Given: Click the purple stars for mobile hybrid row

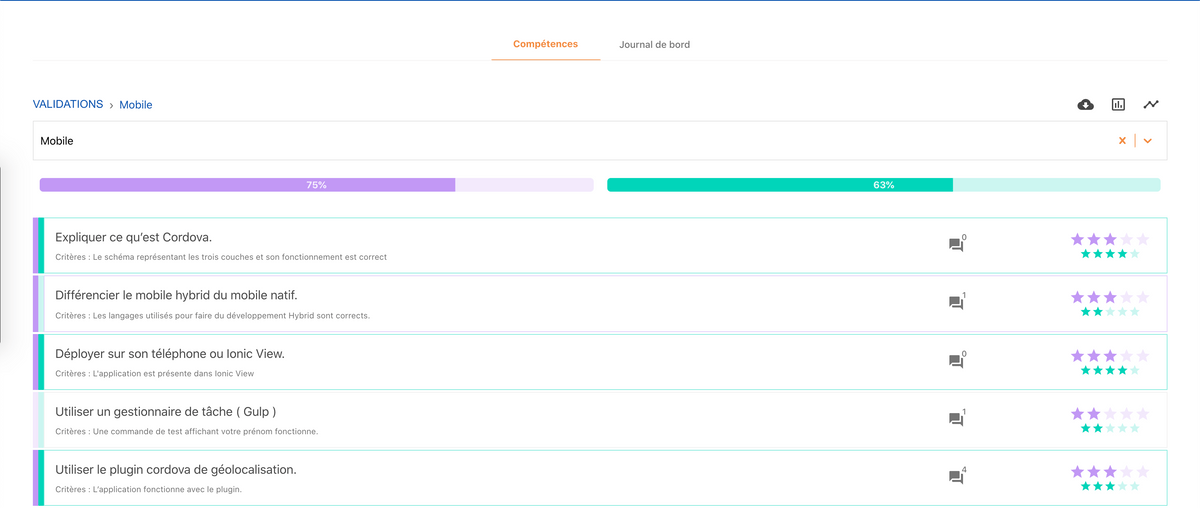Looking at the screenshot, I should (x=1110, y=297).
